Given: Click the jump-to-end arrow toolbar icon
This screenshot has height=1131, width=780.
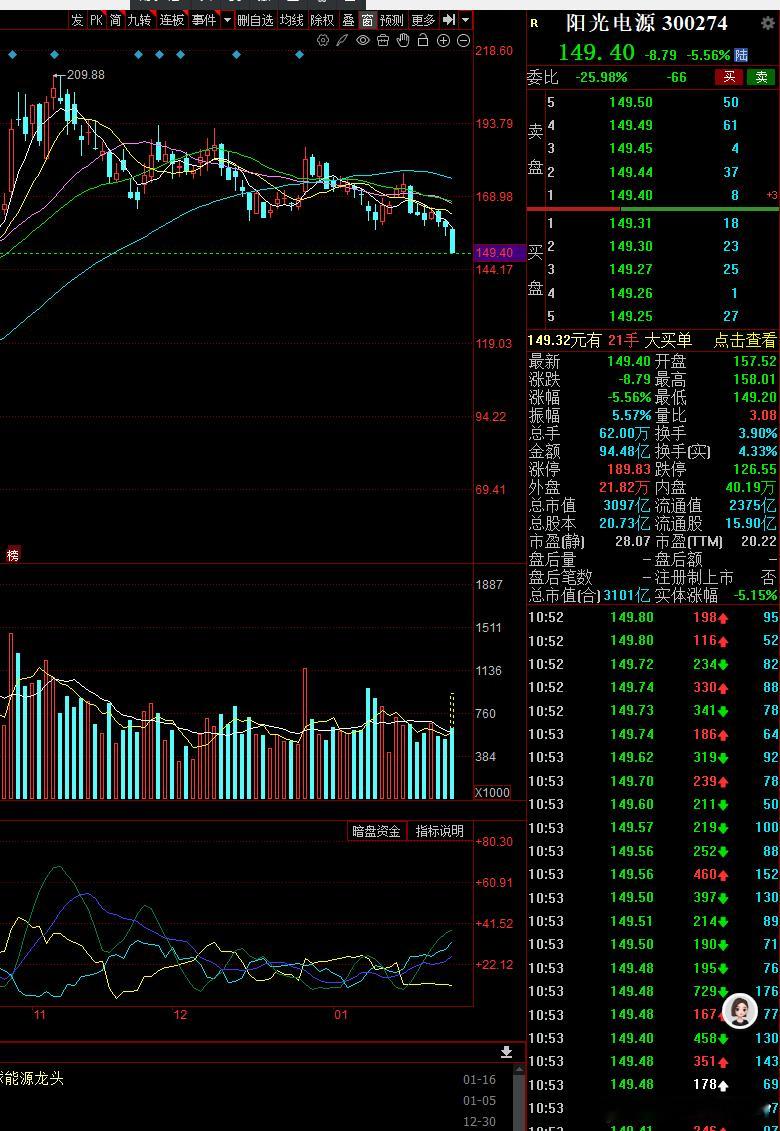Looking at the screenshot, I should (x=449, y=19).
